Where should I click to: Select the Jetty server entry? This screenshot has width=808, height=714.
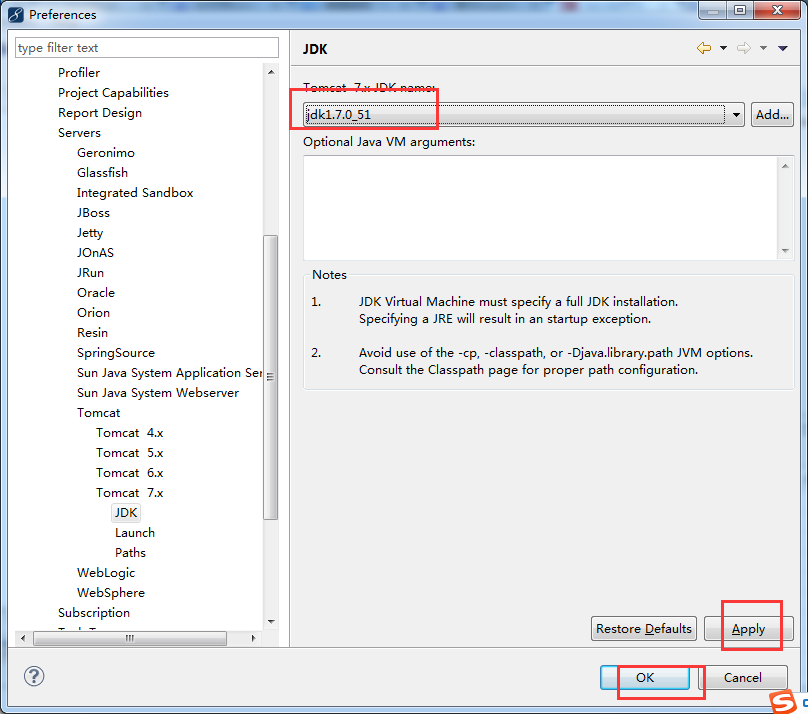coord(90,233)
